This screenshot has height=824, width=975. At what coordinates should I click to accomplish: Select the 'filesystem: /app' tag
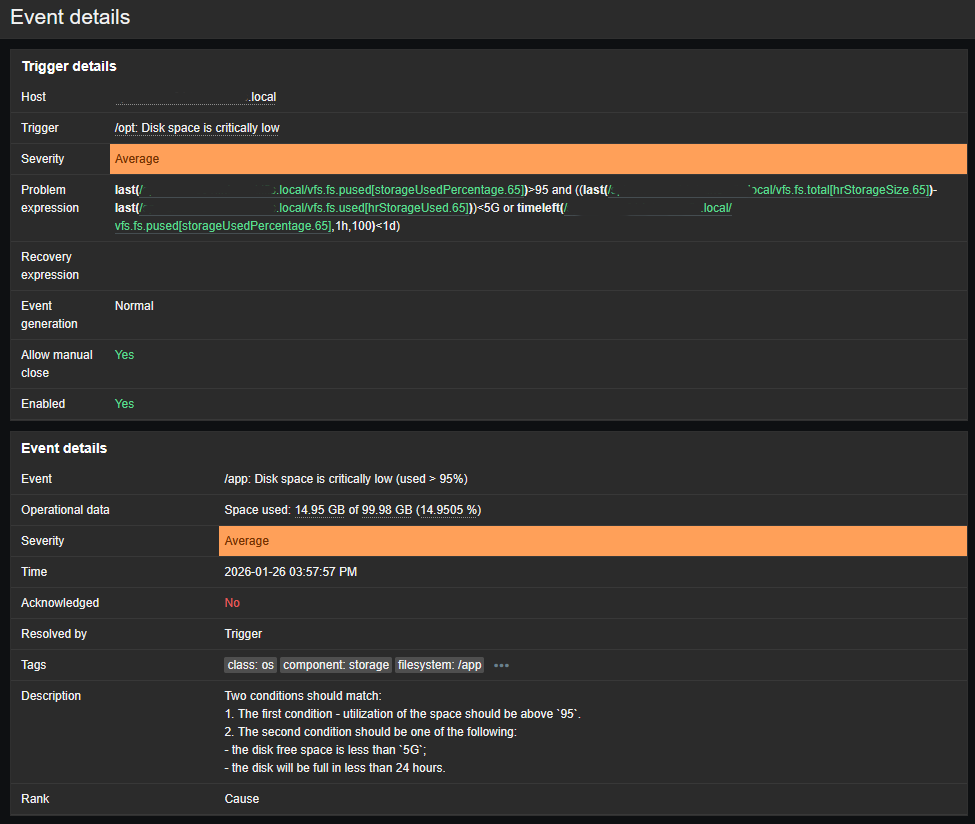[x=440, y=665]
